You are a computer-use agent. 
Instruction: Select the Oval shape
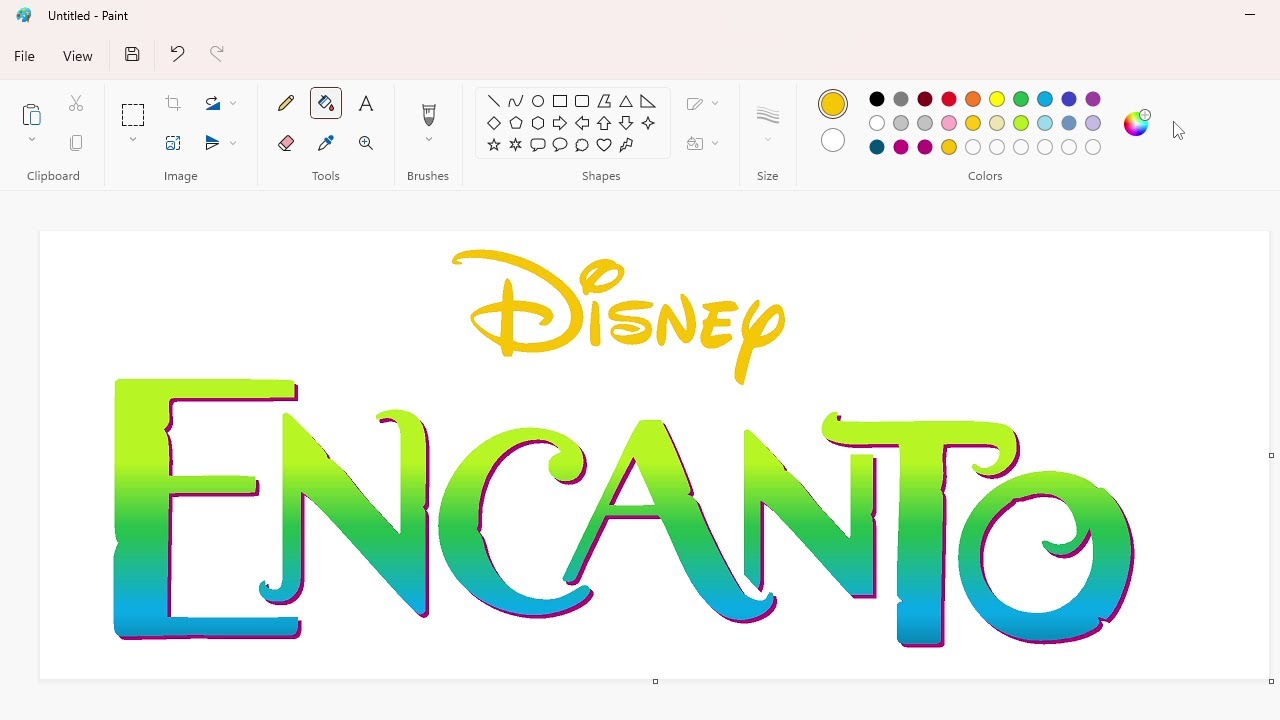[x=538, y=101]
